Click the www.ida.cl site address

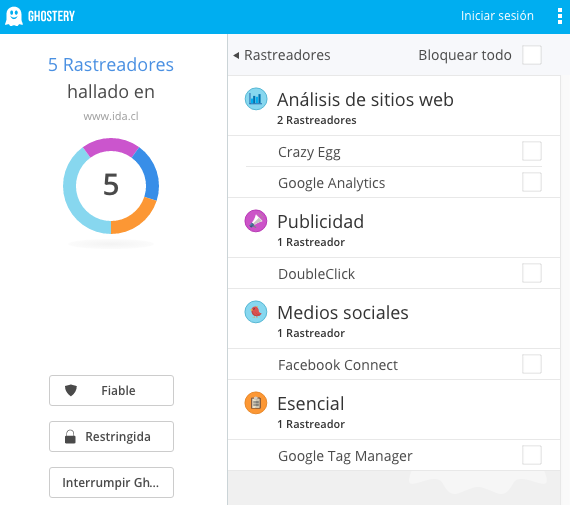pos(111,116)
